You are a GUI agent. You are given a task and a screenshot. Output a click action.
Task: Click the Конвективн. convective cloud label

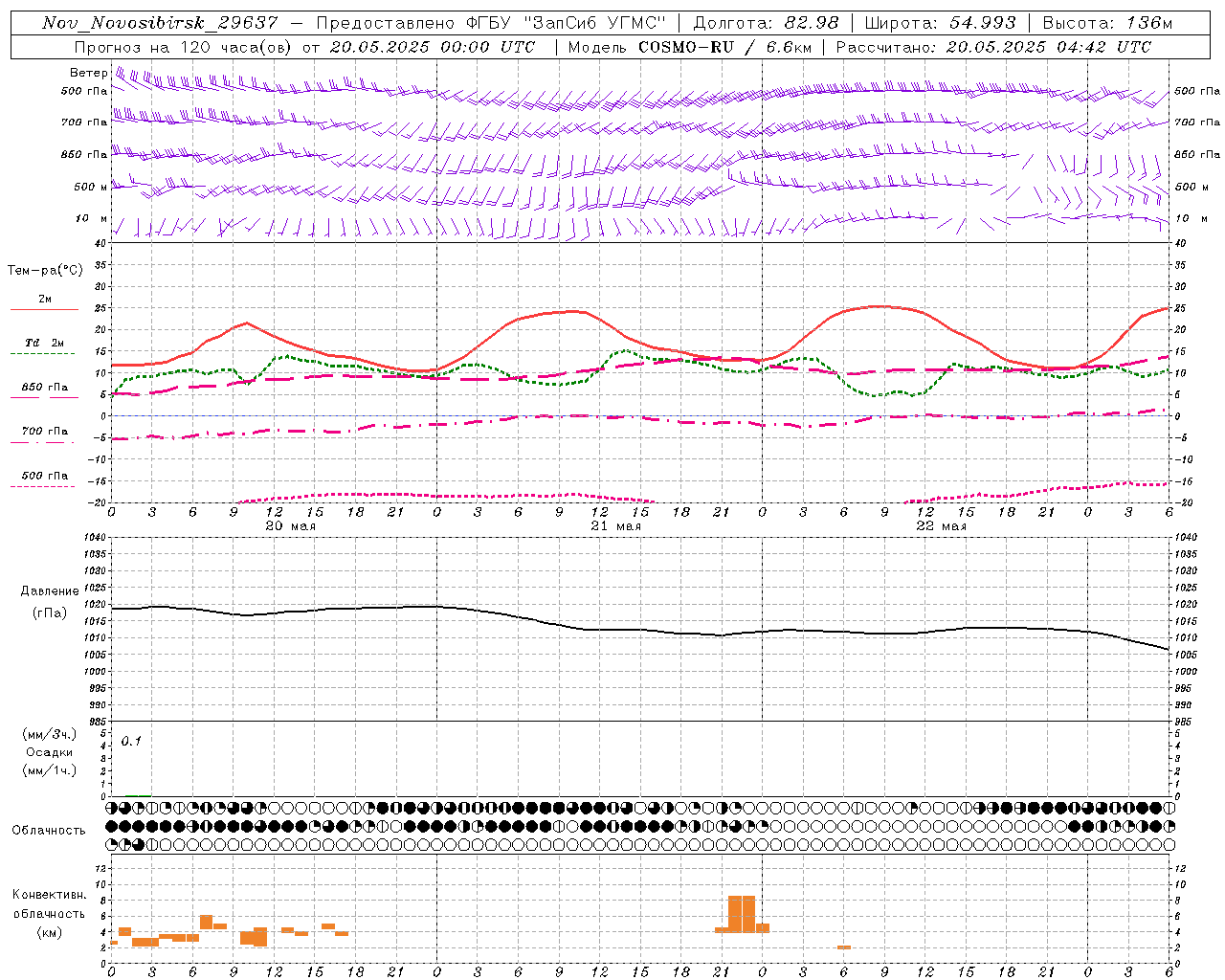50,895
